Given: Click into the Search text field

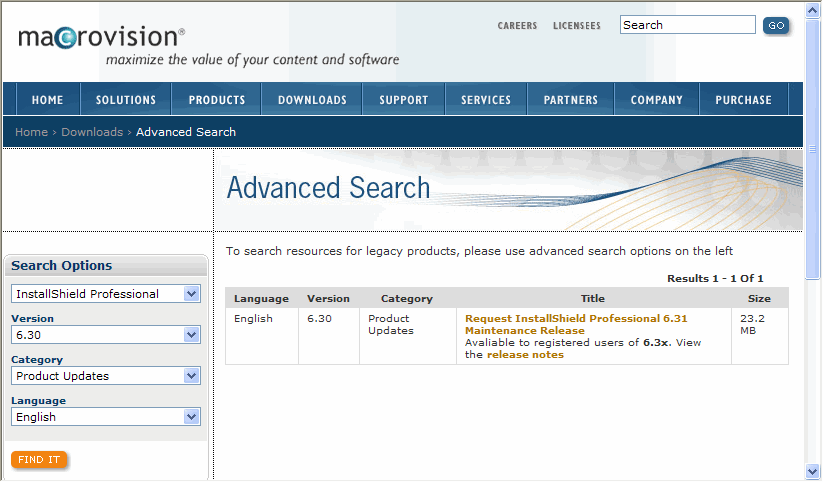Looking at the screenshot, I should point(687,25).
